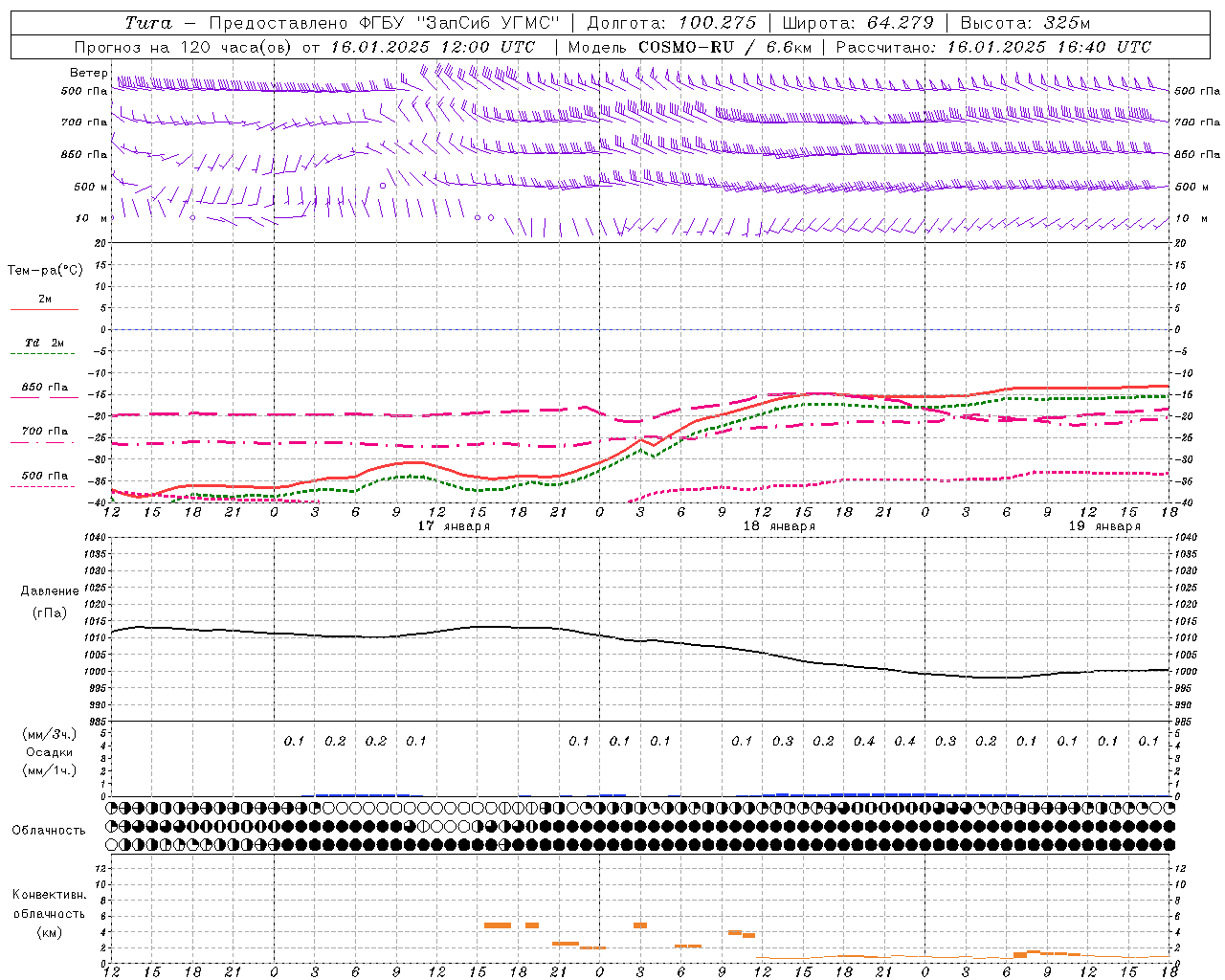Click the "18 января" date label
The image size is (1225, 980).
[x=779, y=526]
